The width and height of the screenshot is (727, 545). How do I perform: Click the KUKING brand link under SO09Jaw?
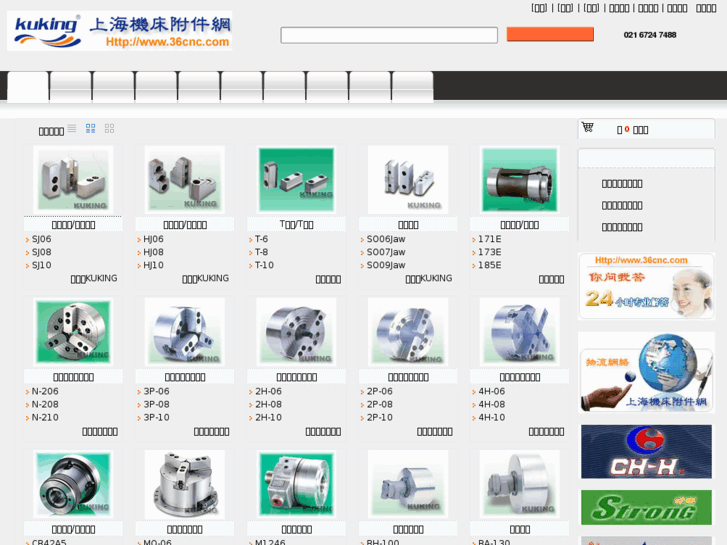[x=429, y=278]
